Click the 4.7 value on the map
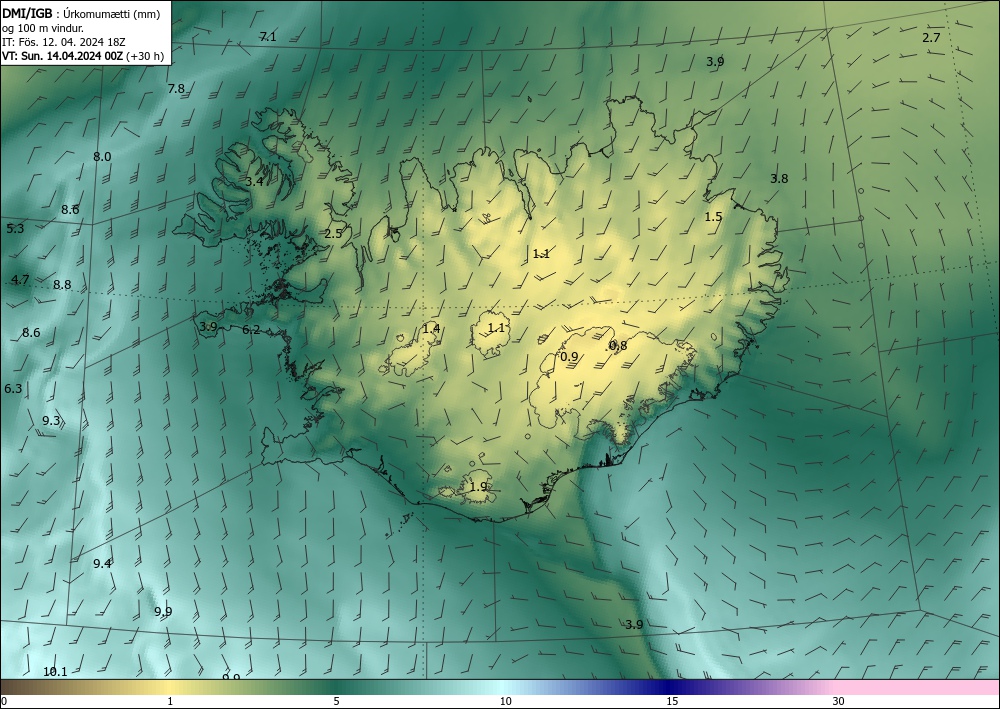 20,279
